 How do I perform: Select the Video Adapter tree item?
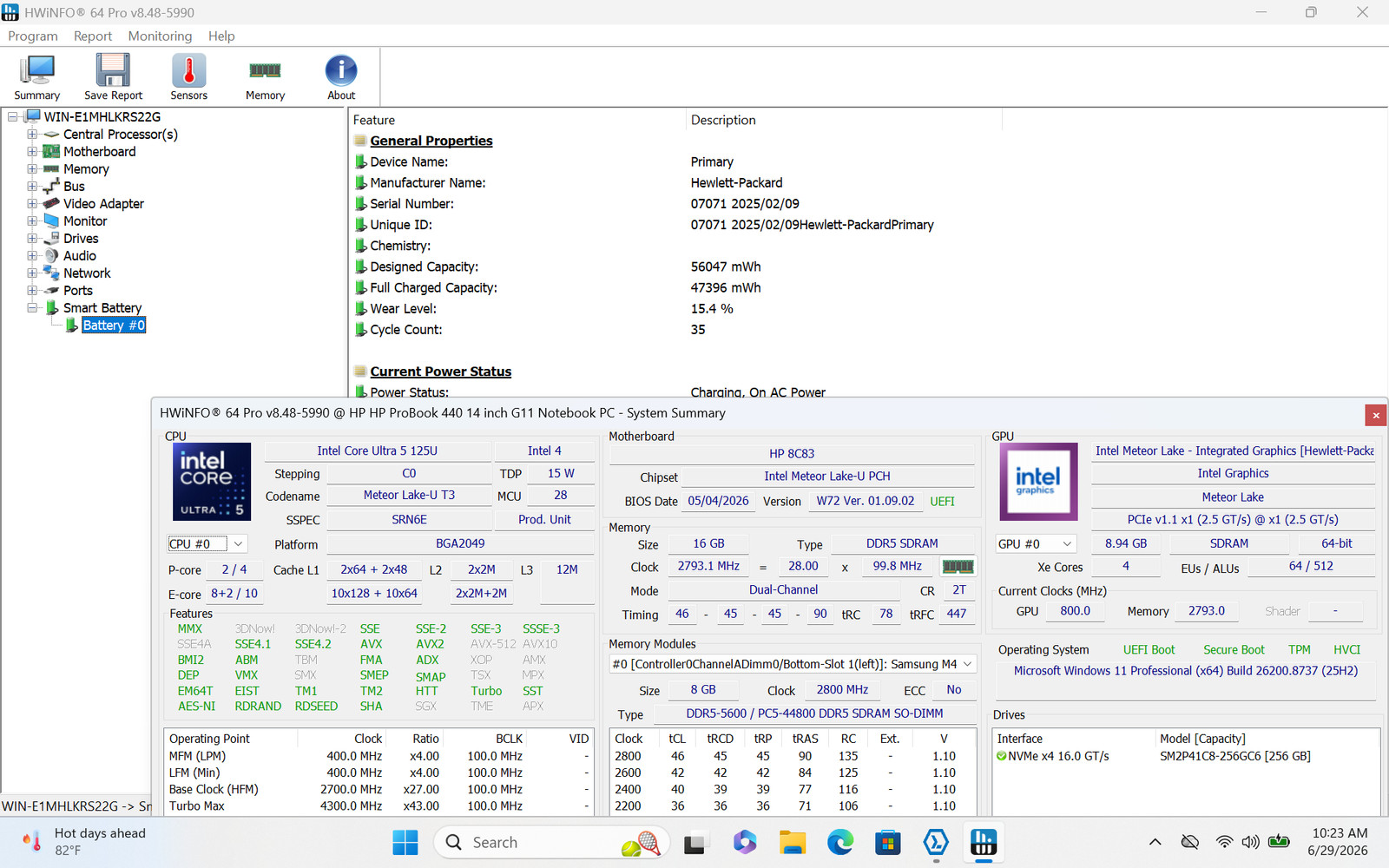pyautogui.click(x=103, y=204)
